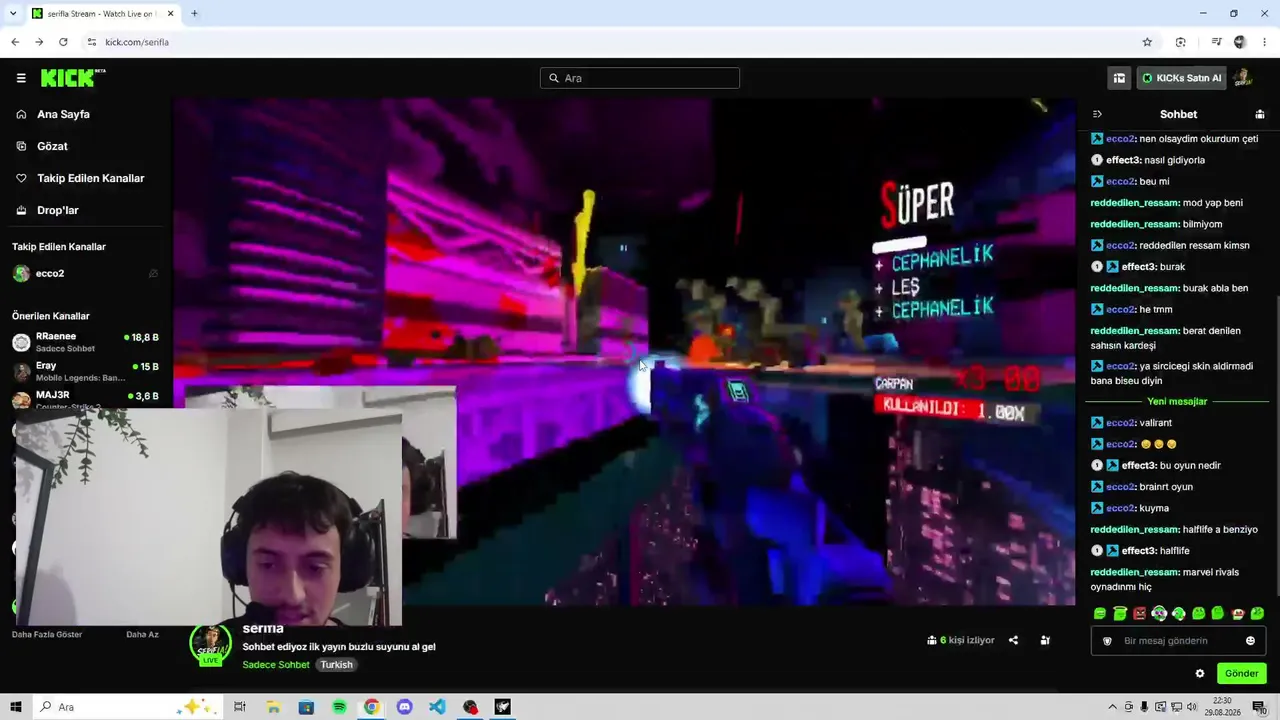Image resolution: width=1280 pixels, height=720 pixels.
Task: Click the stream video player
Action: (624, 351)
